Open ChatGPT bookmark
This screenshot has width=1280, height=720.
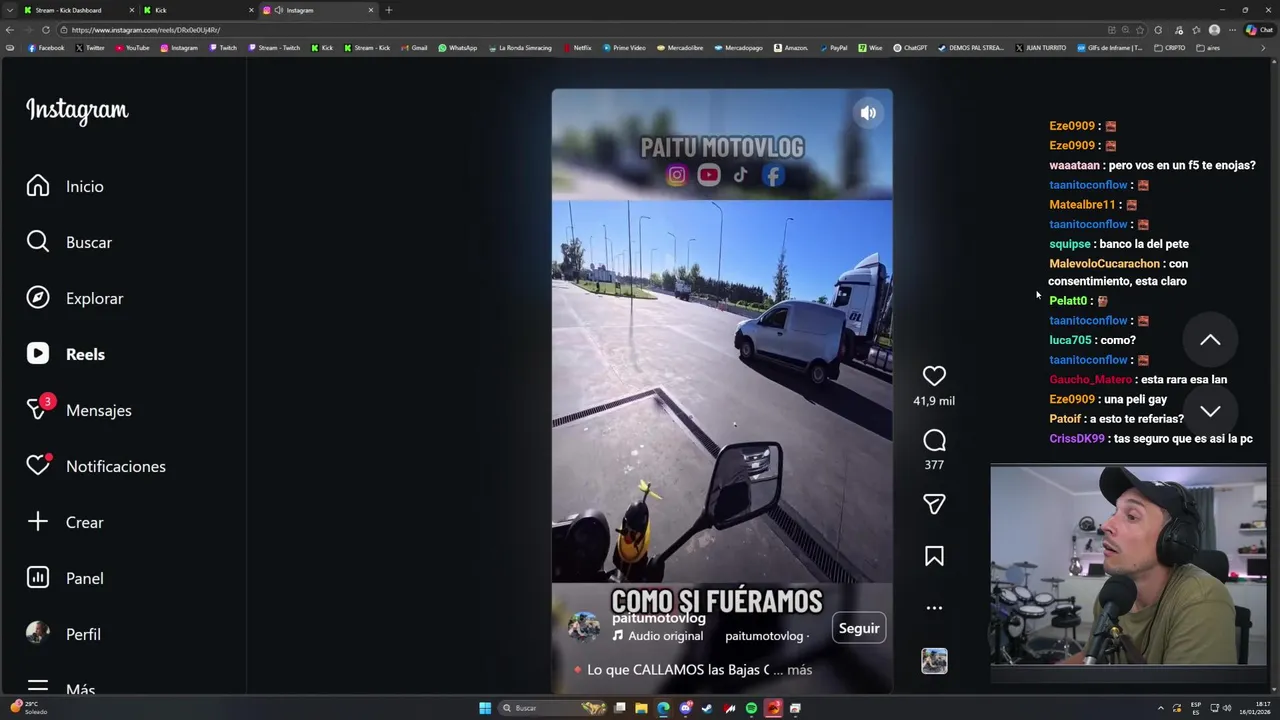(910, 48)
